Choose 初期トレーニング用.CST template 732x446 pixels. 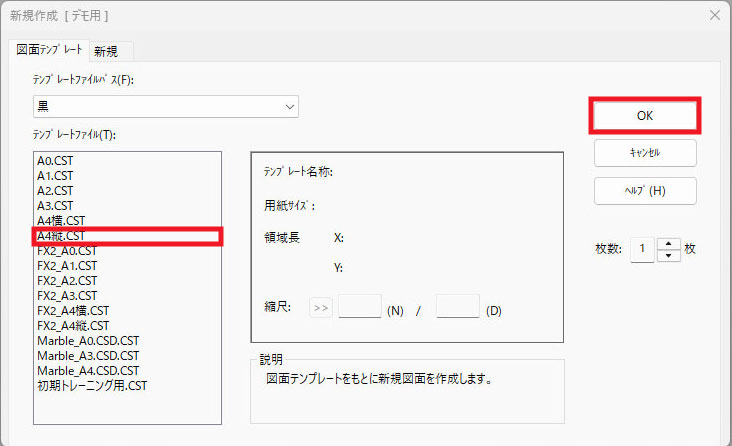[x=92, y=385]
